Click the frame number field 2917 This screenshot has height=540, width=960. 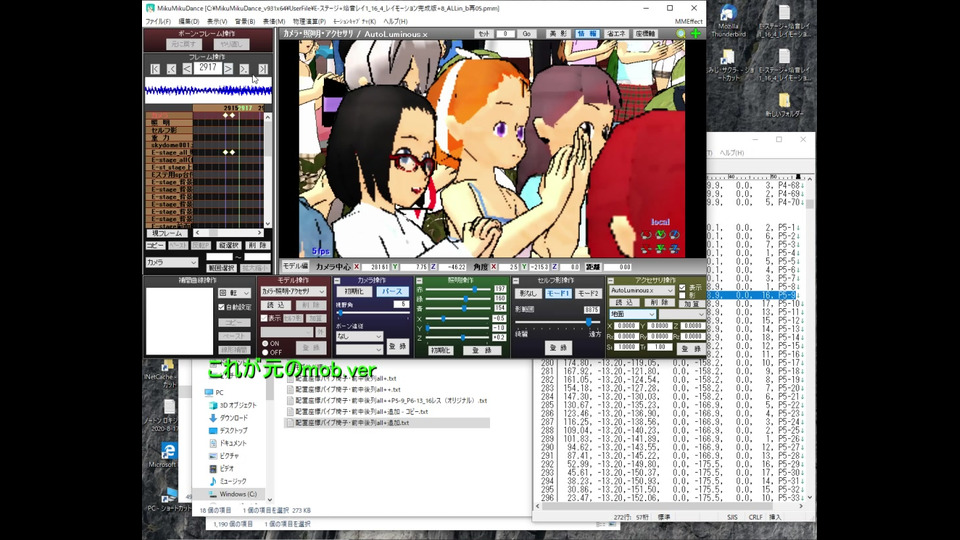[x=208, y=68]
